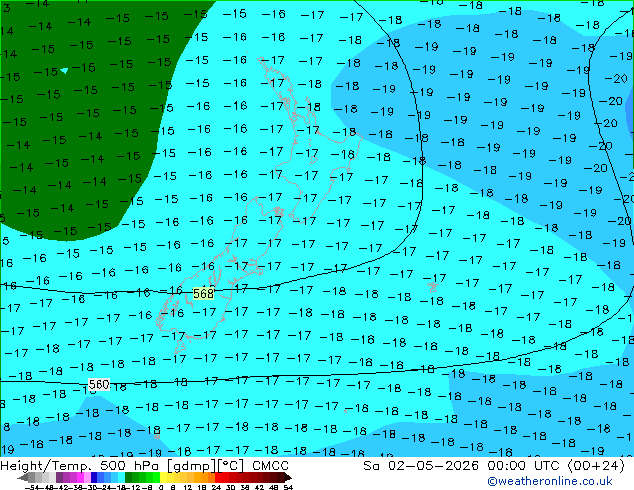Click the '0' value under the color scale
Image resolution: width=634 pixels, height=490 pixels.
pyautogui.click(x=161, y=487)
